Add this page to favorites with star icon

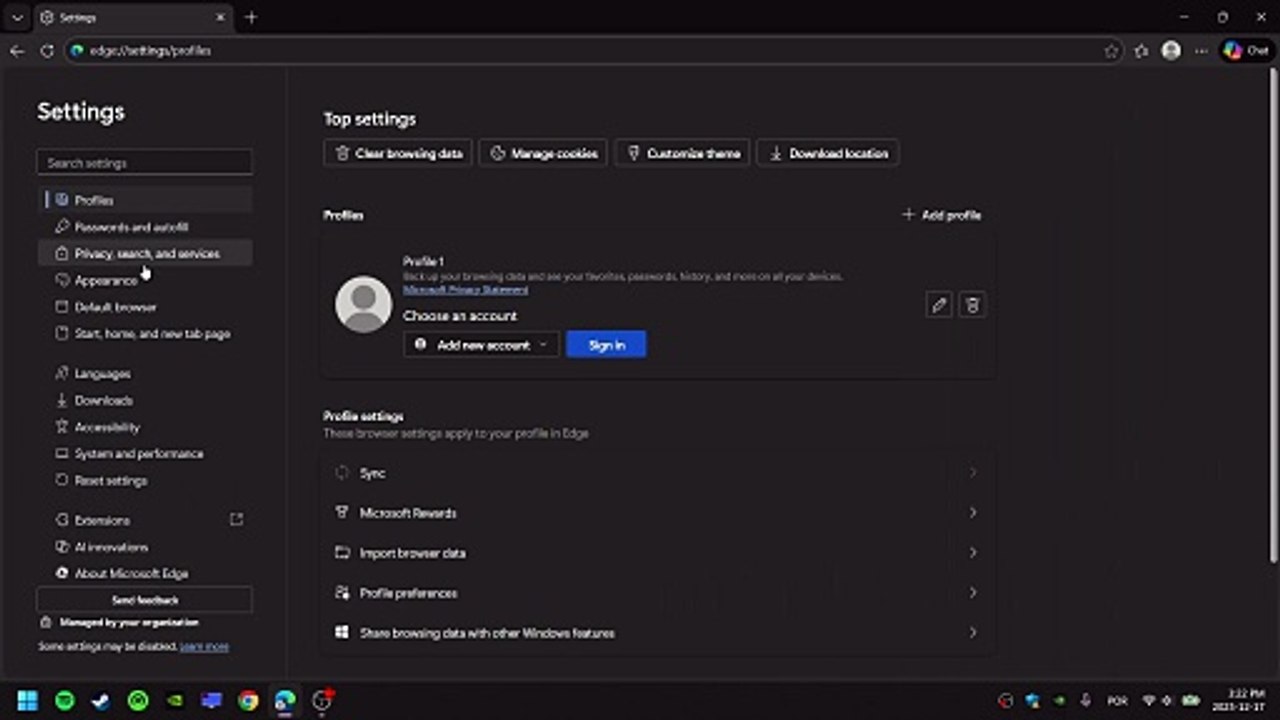tap(1111, 51)
